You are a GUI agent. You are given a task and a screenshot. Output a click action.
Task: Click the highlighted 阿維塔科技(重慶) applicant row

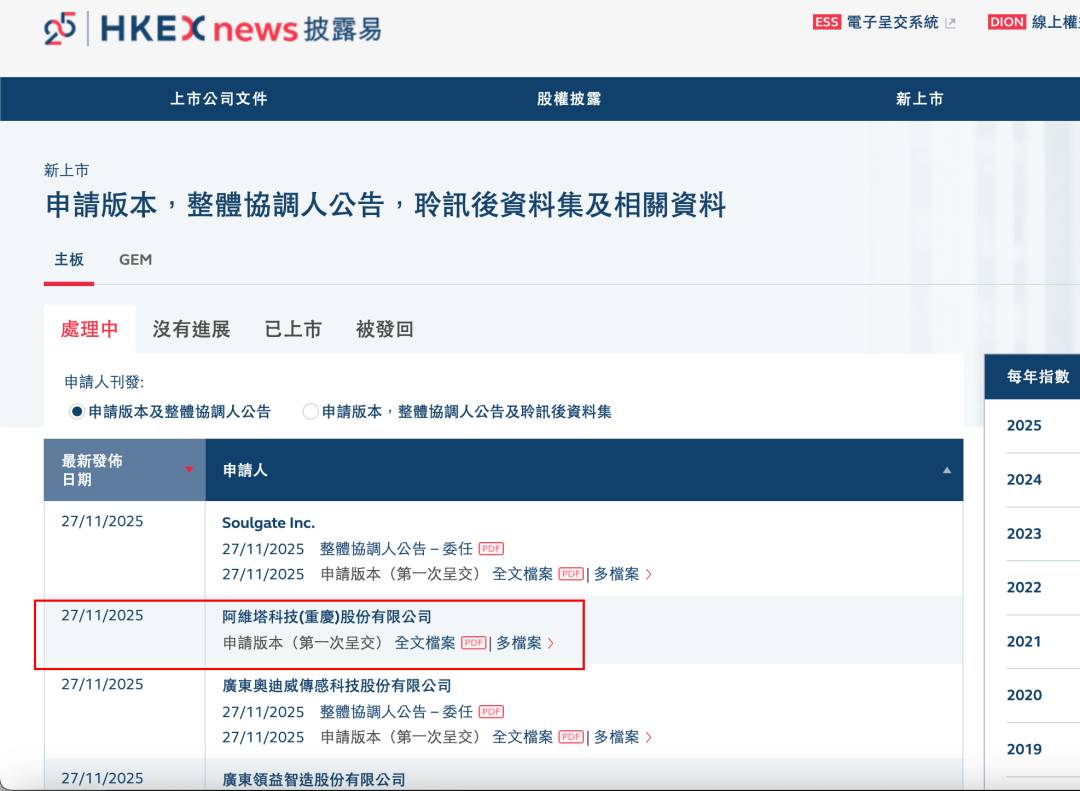325,617
